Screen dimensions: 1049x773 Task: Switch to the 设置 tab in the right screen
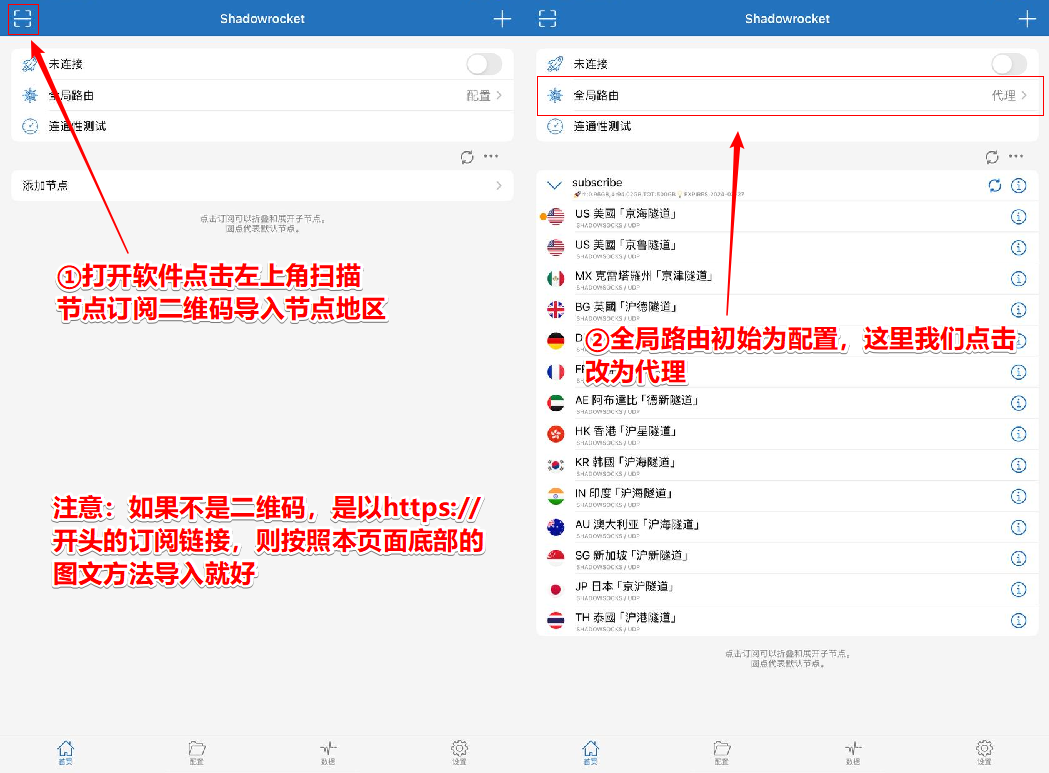pyautogui.click(x=984, y=751)
